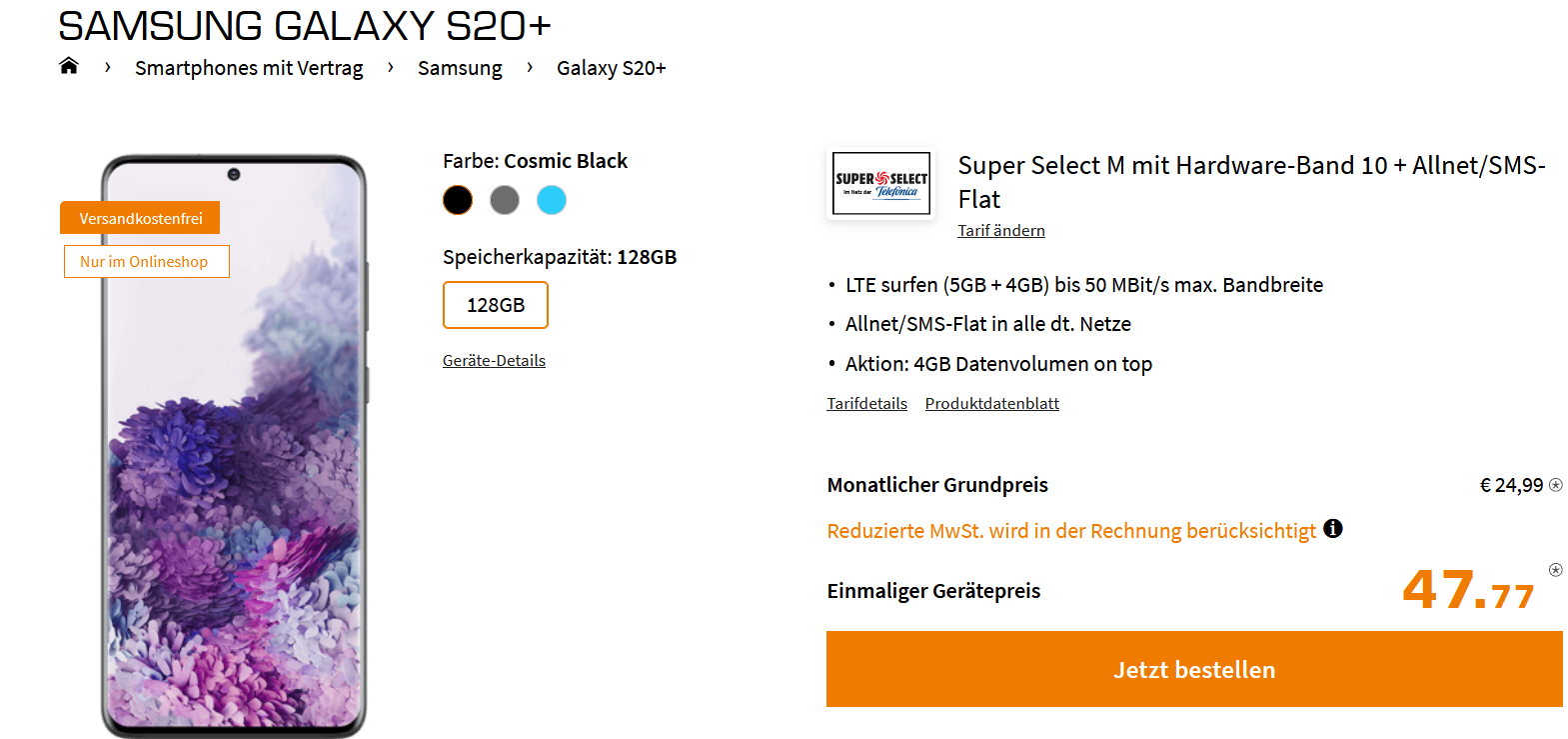
Task: Select the Cosmic Black color swatch
Action: point(458,200)
